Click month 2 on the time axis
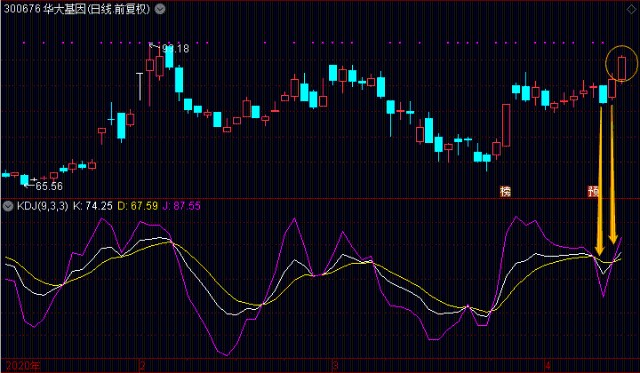The image size is (640, 373). pos(142,365)
